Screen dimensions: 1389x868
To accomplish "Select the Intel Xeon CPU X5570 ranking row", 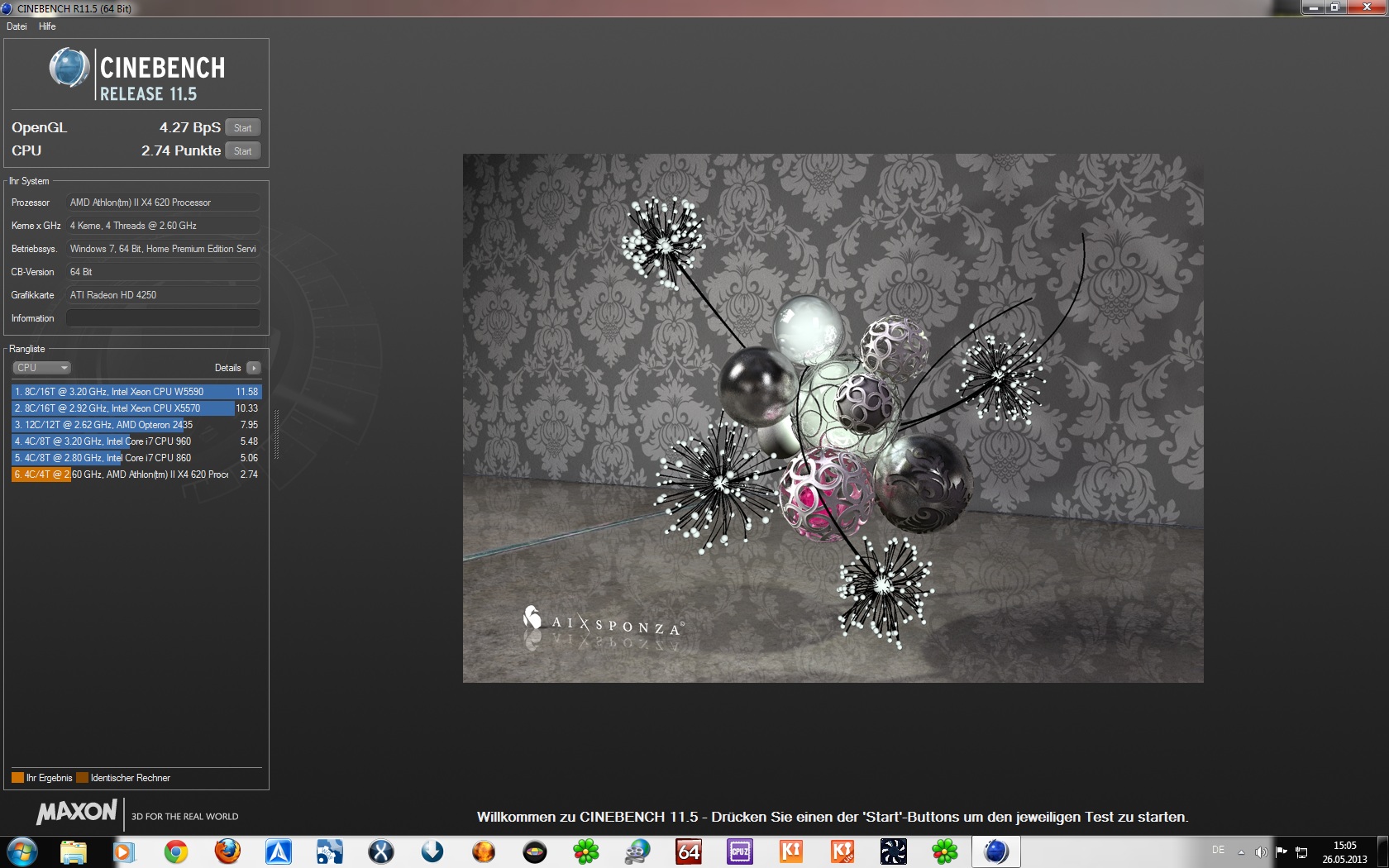I will pos(136,408).
